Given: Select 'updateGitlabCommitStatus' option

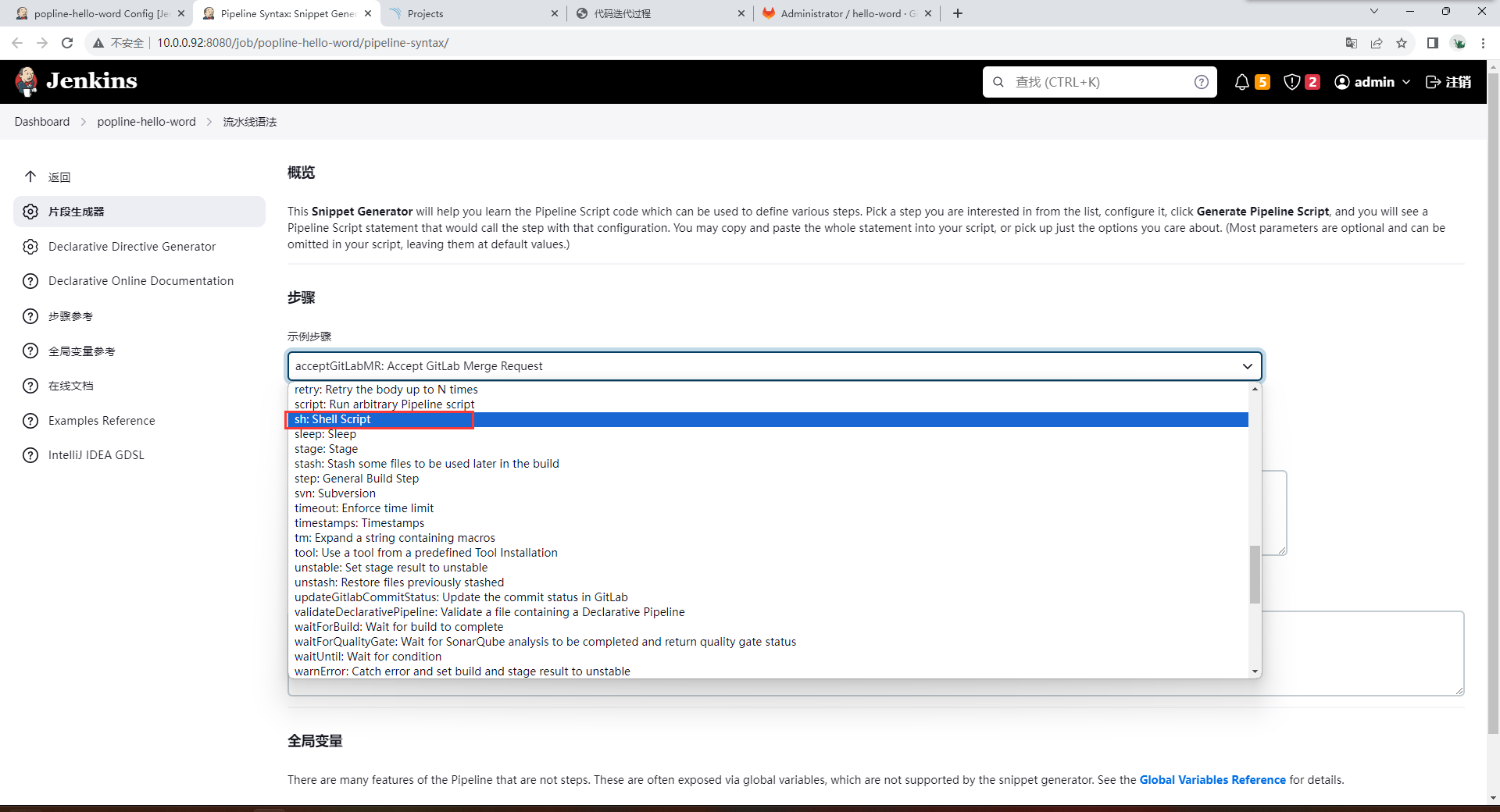Looking at the screenshot, I should coord(768,597).
